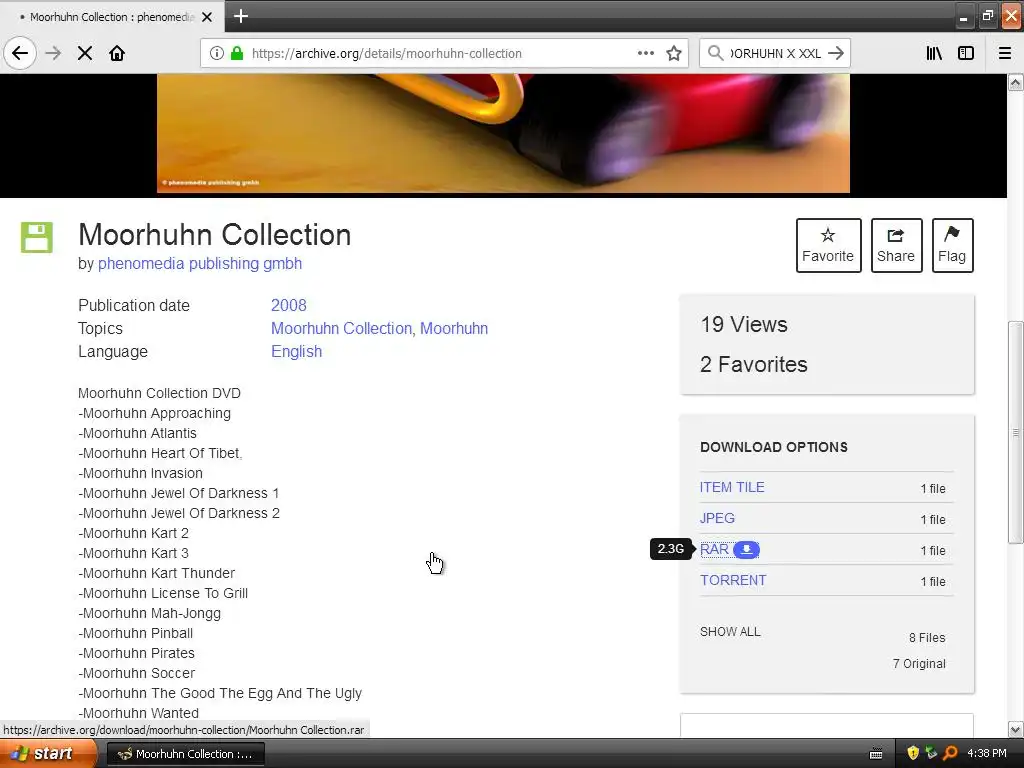Toggle the sidebar view icon

(966, 53)
